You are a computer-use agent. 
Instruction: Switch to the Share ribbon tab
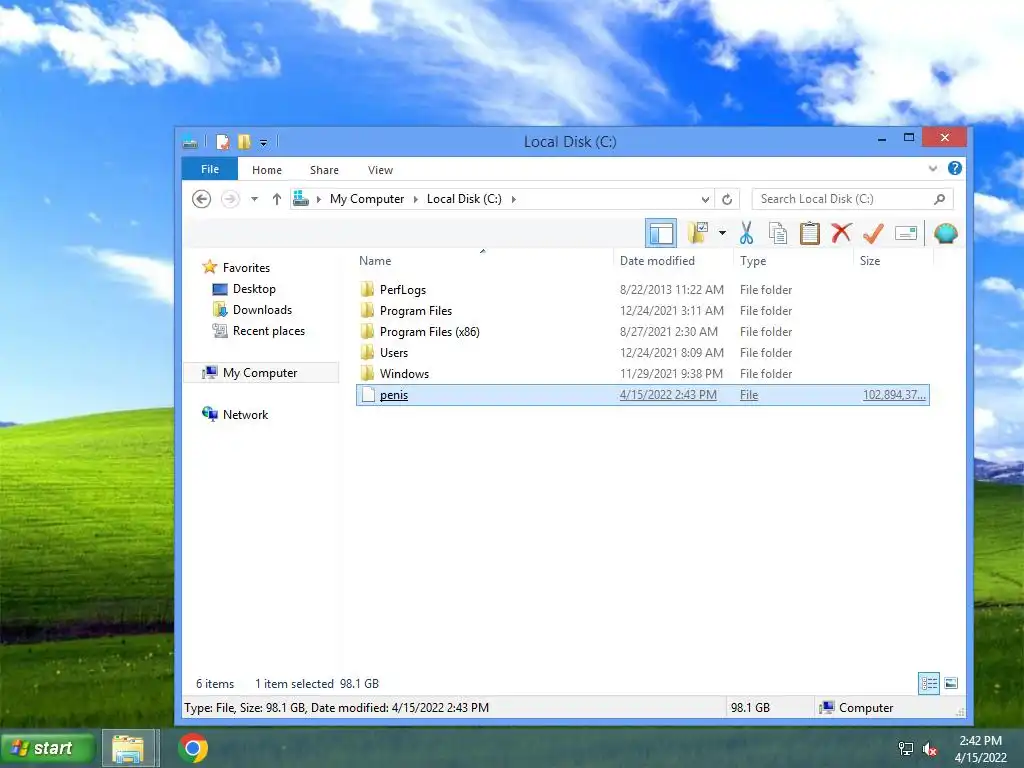(324, 170)
